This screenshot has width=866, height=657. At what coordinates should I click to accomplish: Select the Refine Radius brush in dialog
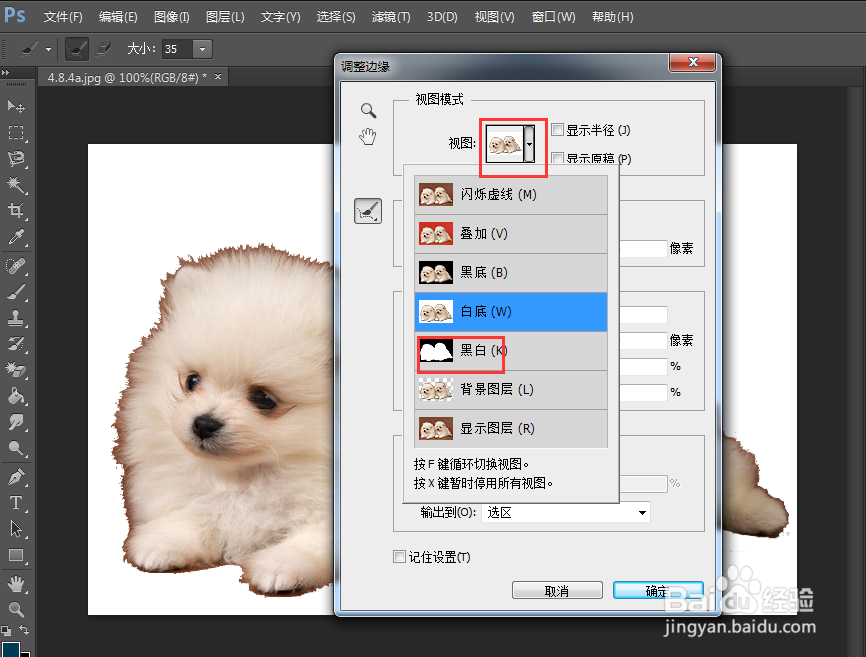[368, 211]
